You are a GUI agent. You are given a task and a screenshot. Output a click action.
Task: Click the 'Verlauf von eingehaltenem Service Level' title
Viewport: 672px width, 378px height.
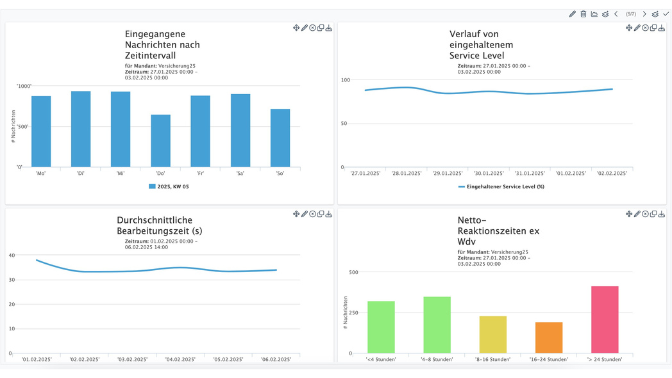click(481, 45)
